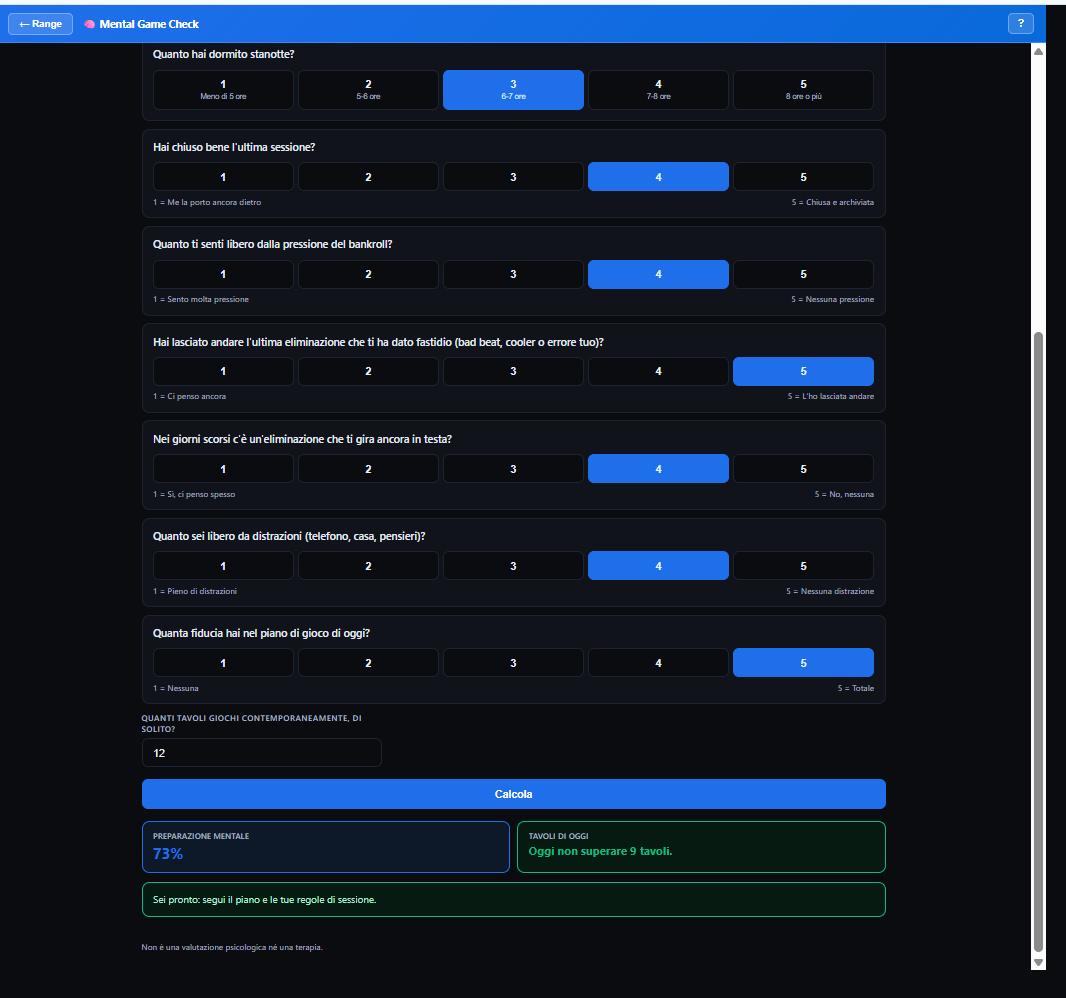Rate 1 for 'Hai lasciato andare l'ultima eliminazione'
Viewport: 1066px width, 998px height.
(223, 371)
